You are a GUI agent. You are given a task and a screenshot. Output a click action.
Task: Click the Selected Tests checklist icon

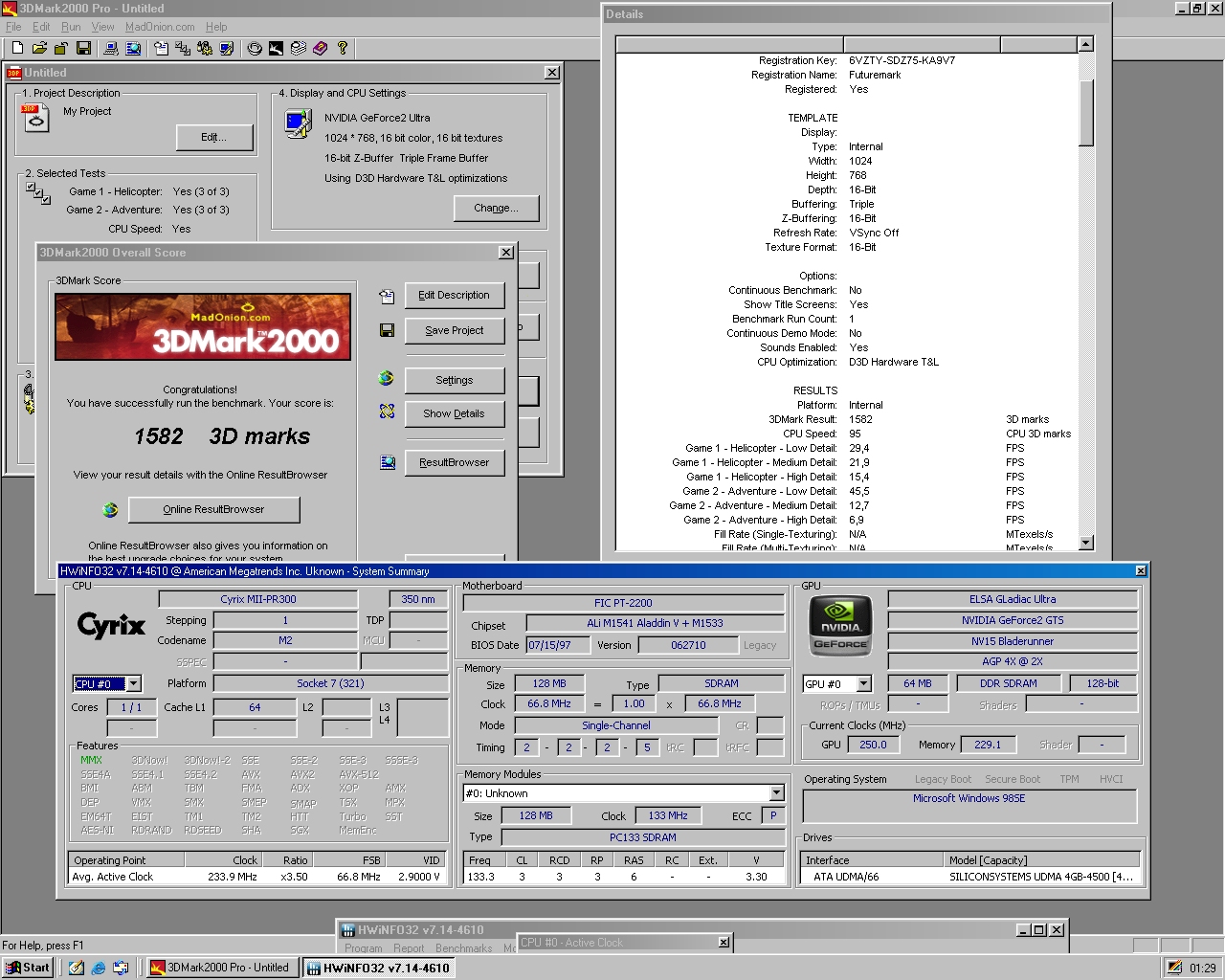[x=38, y=193]
